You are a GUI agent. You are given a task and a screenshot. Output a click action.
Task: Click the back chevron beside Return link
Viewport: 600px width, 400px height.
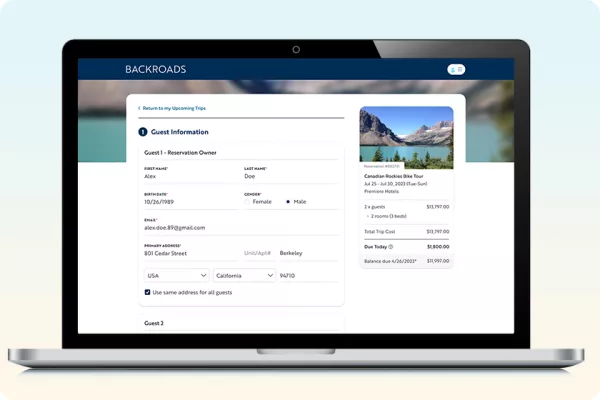point(139,107)
